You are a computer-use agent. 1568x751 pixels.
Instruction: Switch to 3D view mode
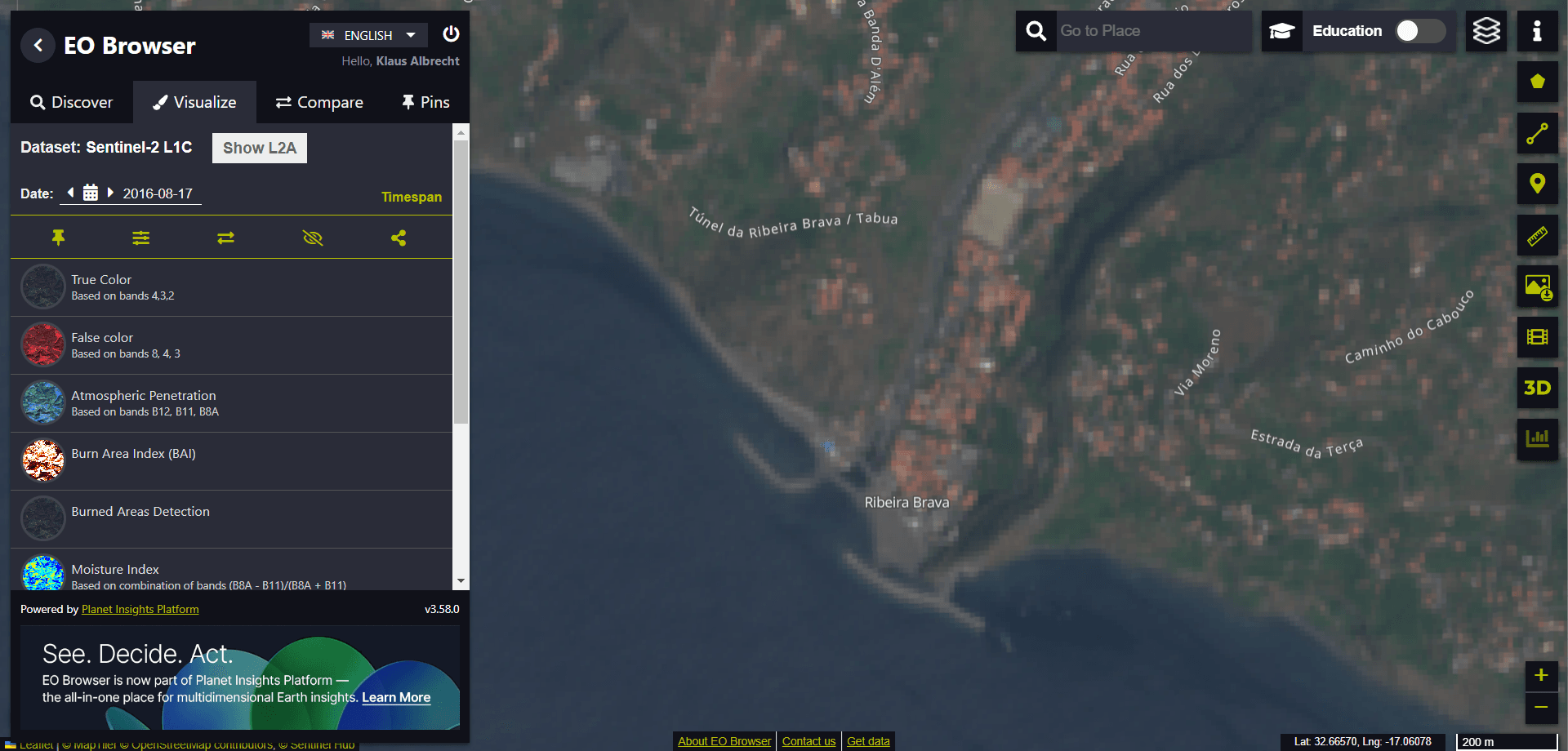(1537, 389)
